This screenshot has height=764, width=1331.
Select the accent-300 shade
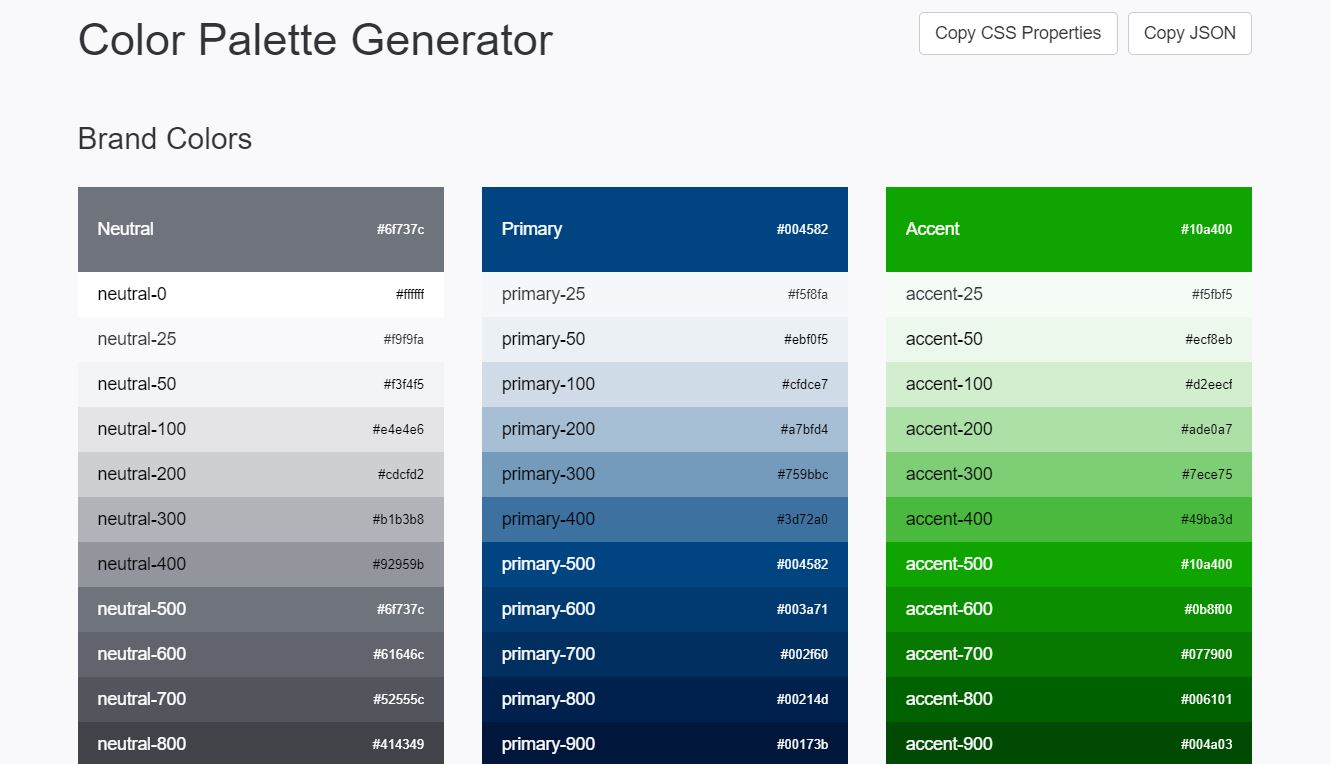click(x=1068, y=474)
